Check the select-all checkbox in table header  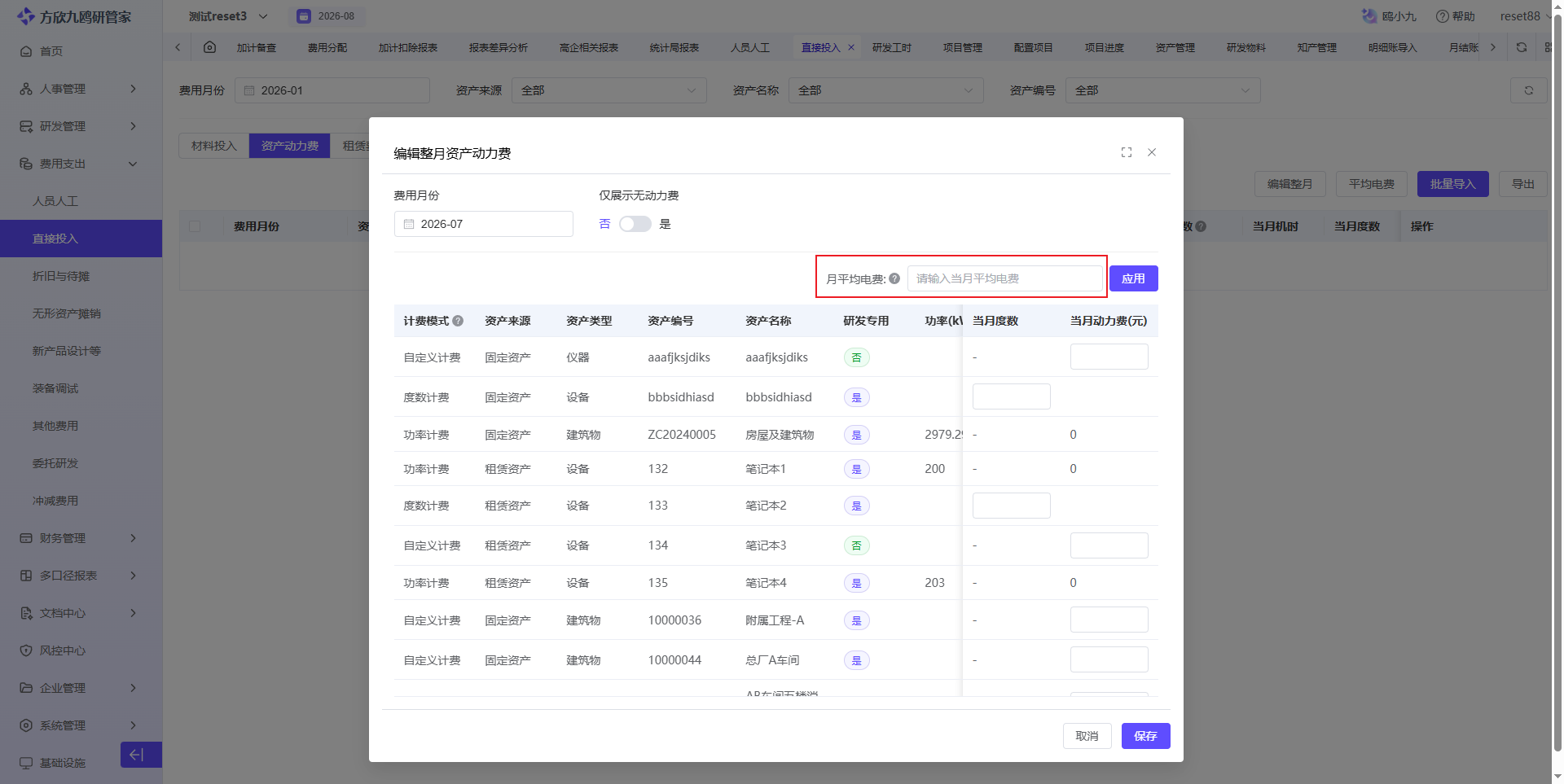(195, 226)
